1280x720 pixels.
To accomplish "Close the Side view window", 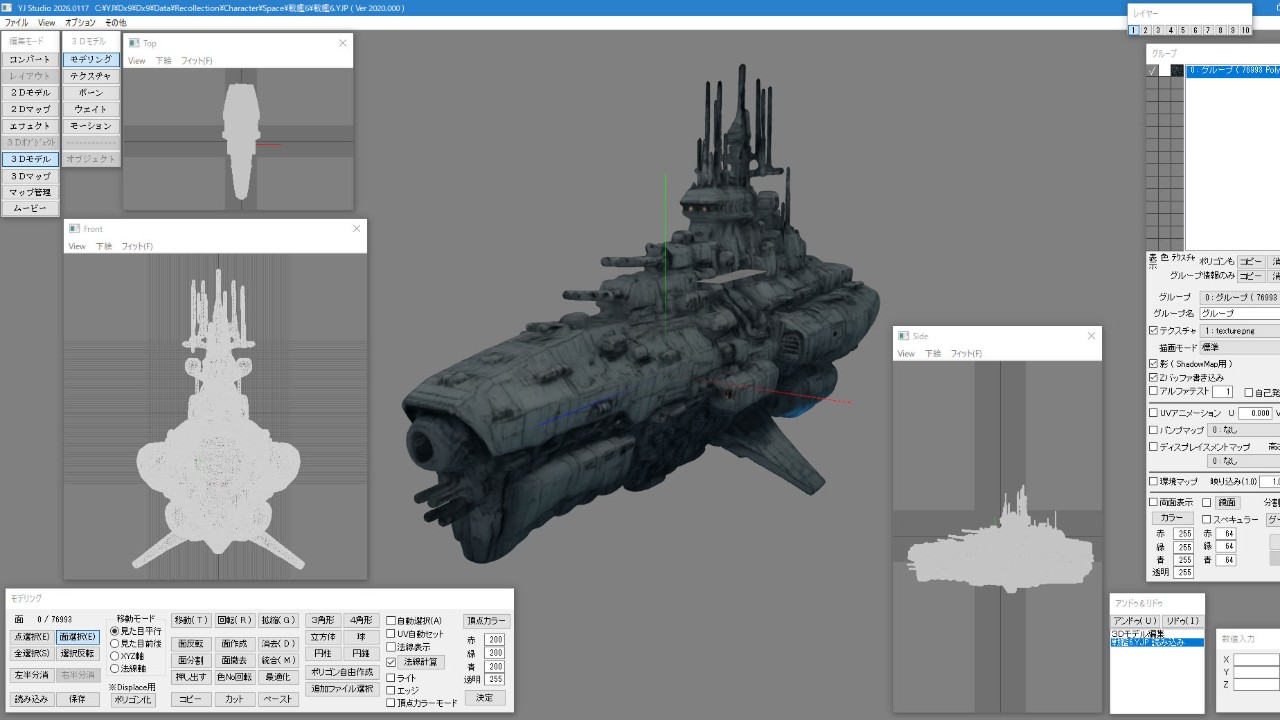I will pos(1091,336).
